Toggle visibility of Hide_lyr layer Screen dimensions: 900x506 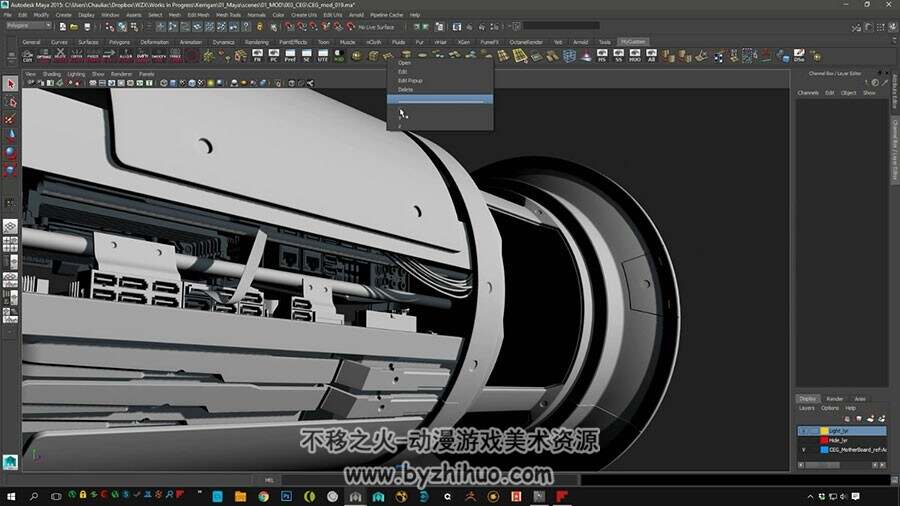tap(804, 440)
